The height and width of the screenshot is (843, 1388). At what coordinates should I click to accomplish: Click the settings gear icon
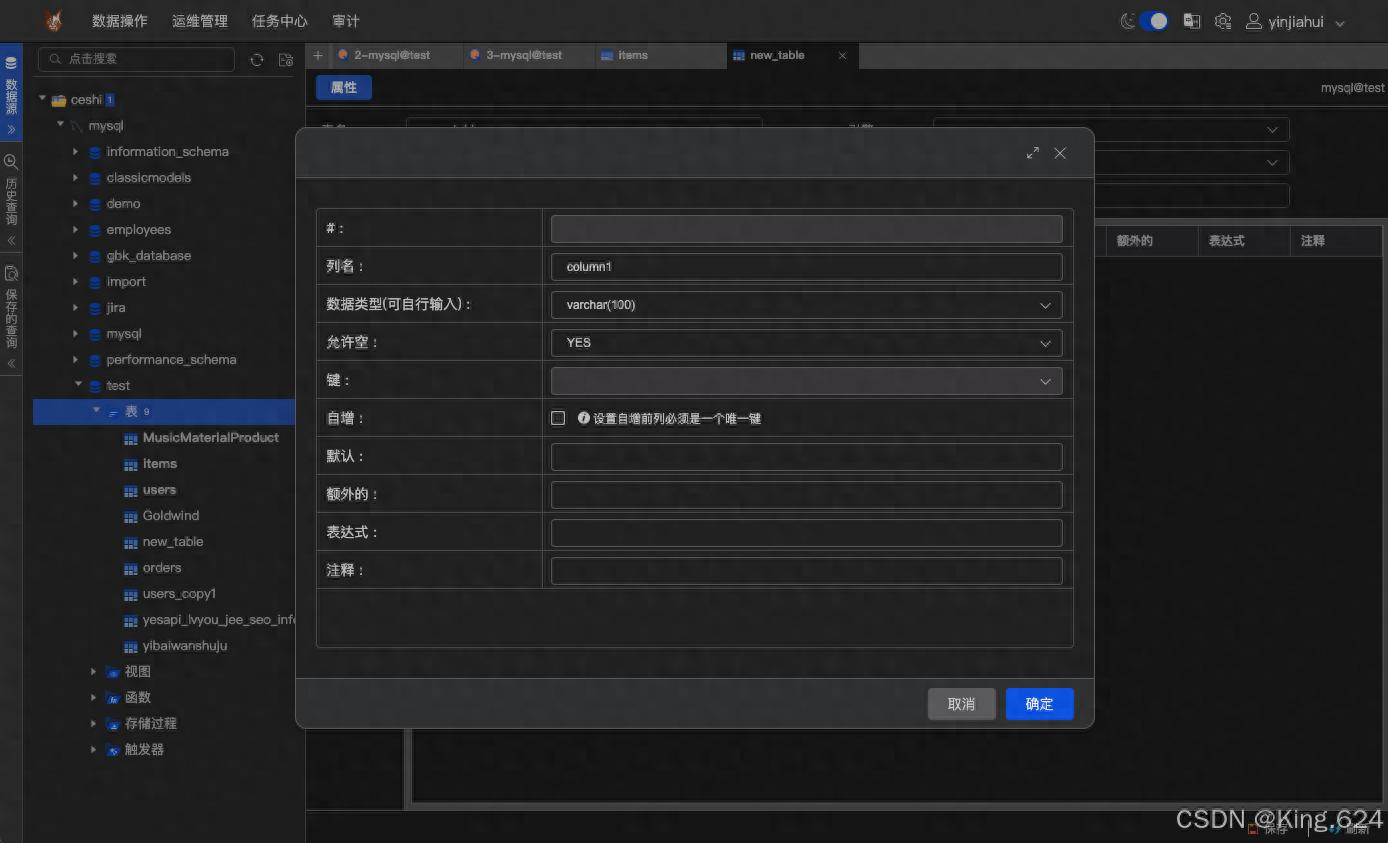click(1222, 21)
